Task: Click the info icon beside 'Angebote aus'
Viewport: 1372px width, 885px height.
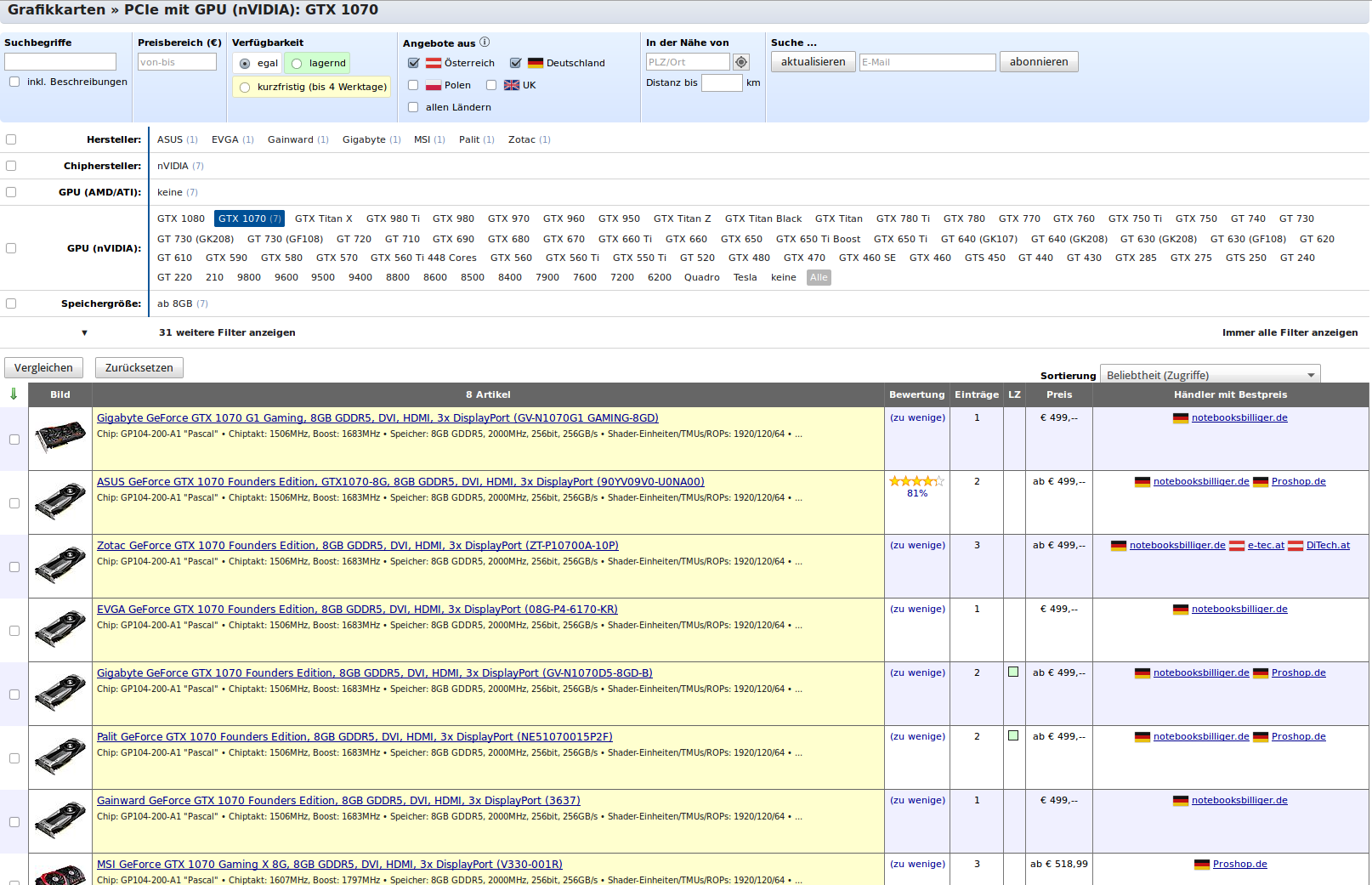Action: 485,42
